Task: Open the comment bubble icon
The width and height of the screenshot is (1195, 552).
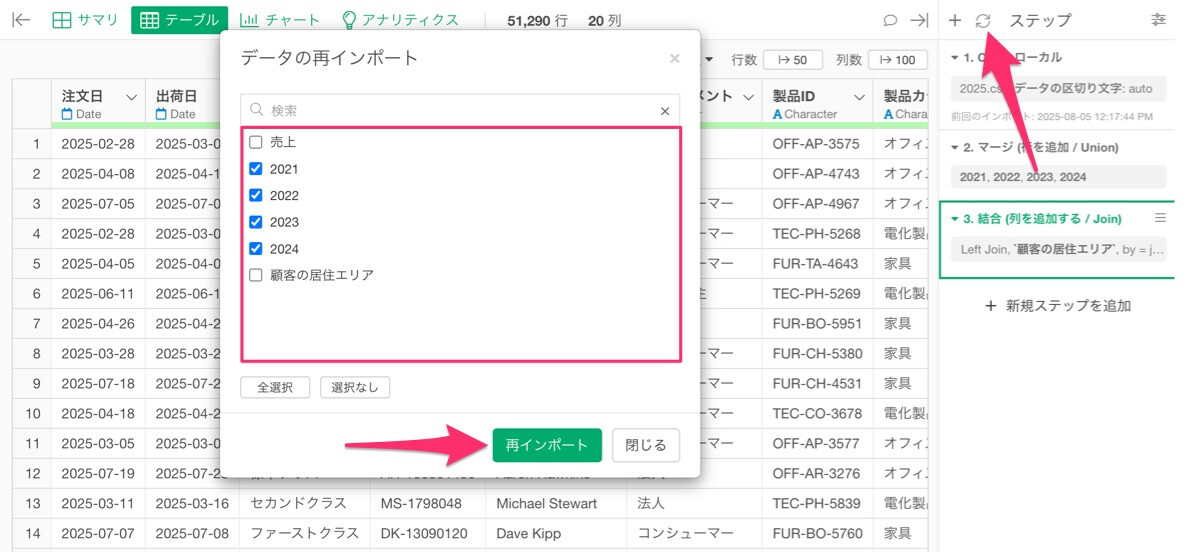Action: 890,20
